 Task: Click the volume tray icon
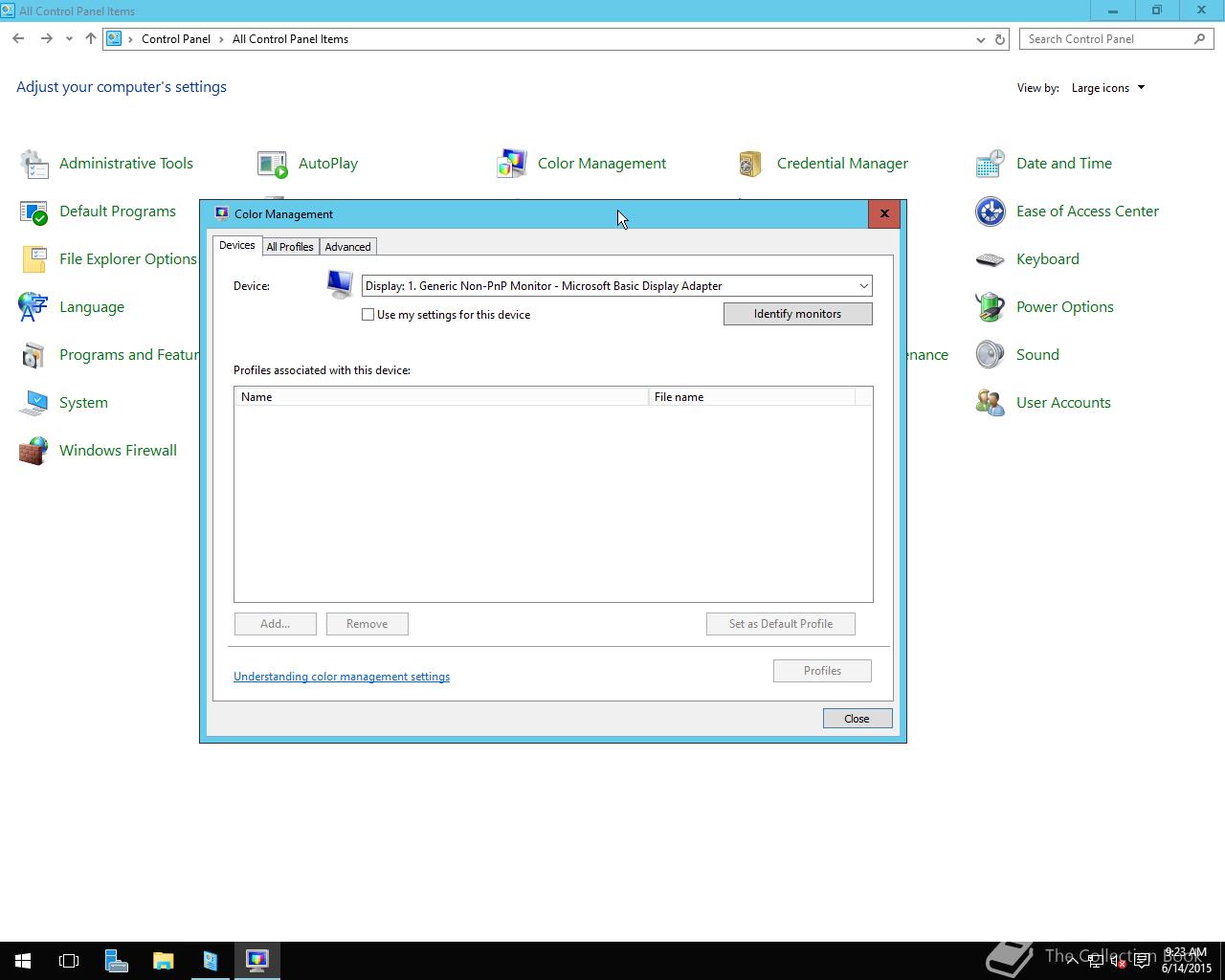[x=1118, y=963]
